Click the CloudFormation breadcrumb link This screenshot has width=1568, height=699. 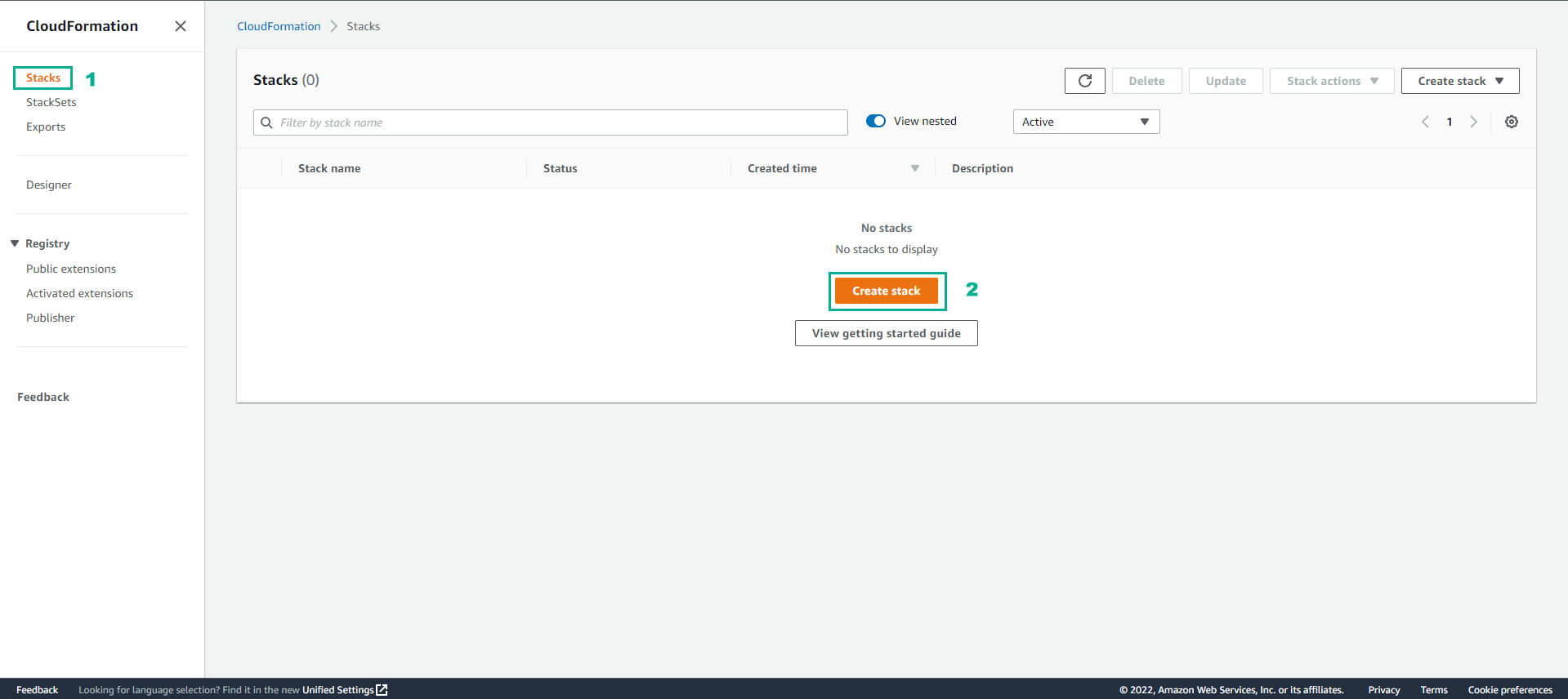coord(279,26)
